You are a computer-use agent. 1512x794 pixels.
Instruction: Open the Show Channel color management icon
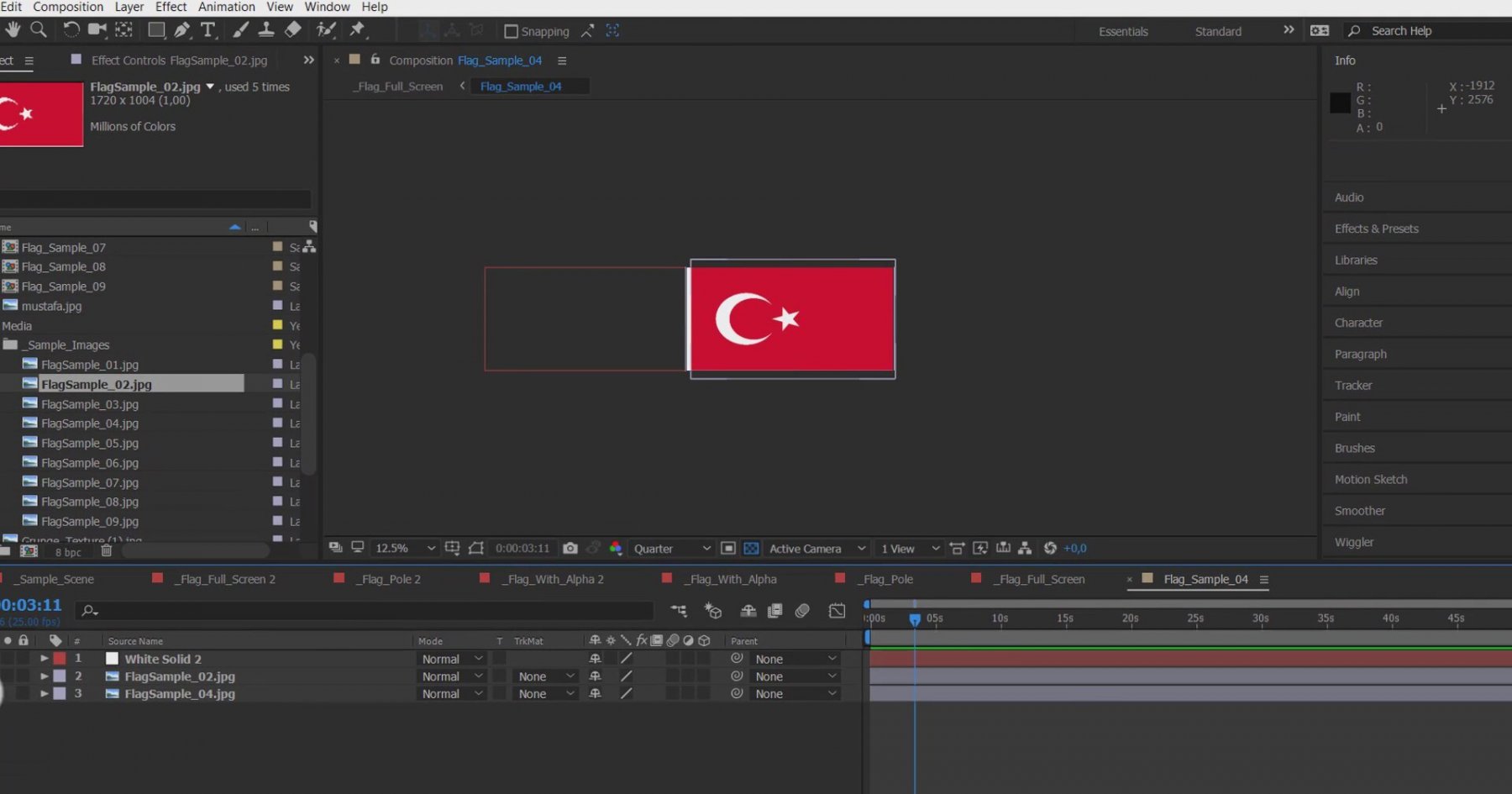pos(616,548)
